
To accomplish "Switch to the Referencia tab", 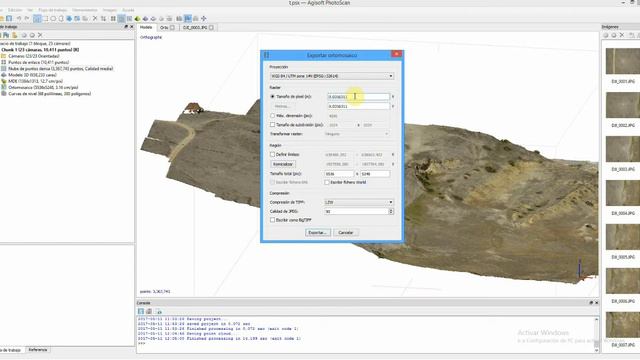I will pos(38,350).
